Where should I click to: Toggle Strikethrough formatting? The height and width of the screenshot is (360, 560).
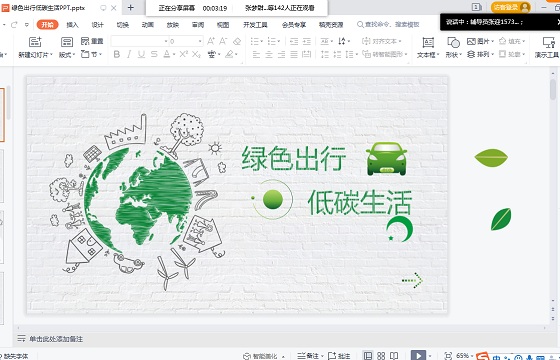pos(154,54)
